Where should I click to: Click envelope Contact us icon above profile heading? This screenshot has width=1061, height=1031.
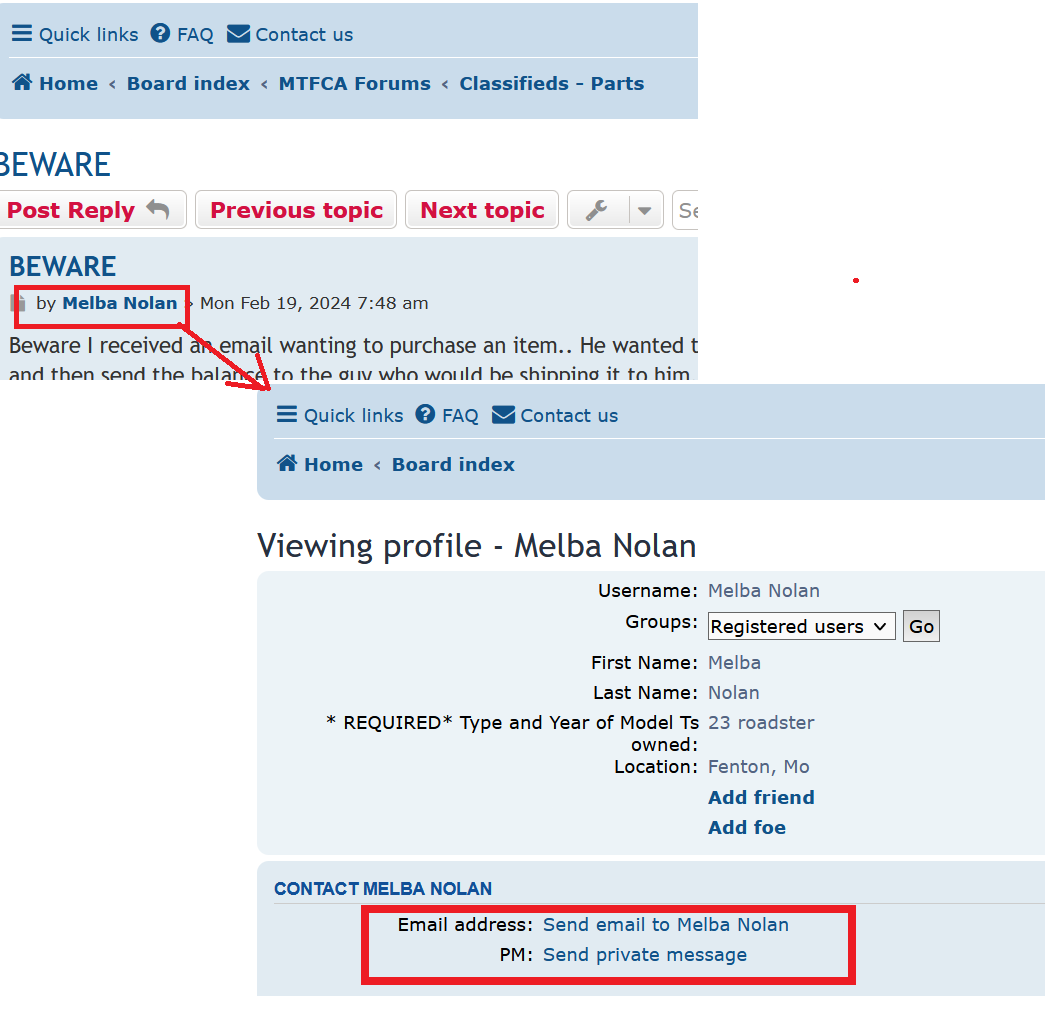[503, 415]
